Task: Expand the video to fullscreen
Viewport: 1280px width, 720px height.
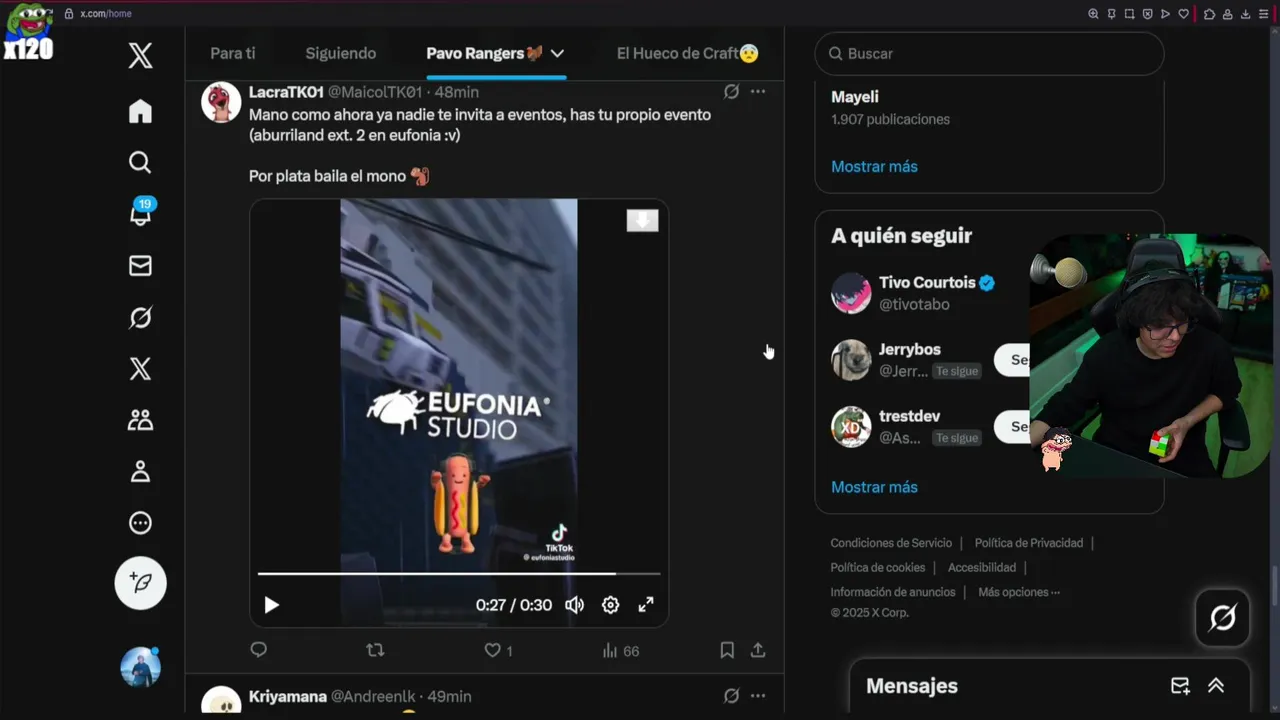Action: pyautogui.click(x=646, y=605)
